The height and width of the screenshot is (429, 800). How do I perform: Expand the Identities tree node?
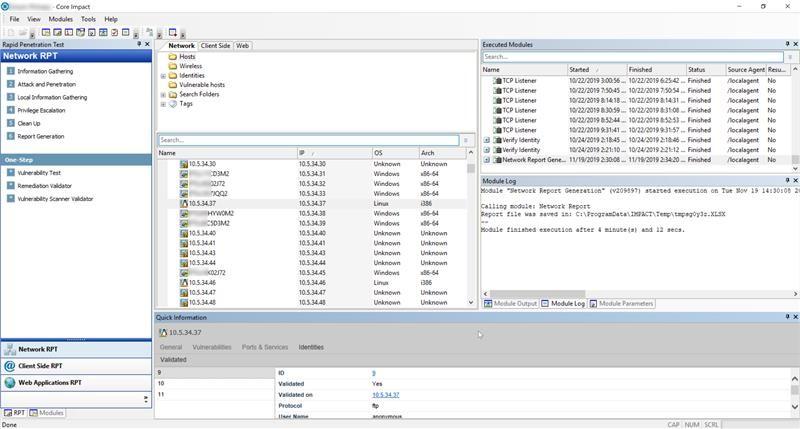pos(163,76)
